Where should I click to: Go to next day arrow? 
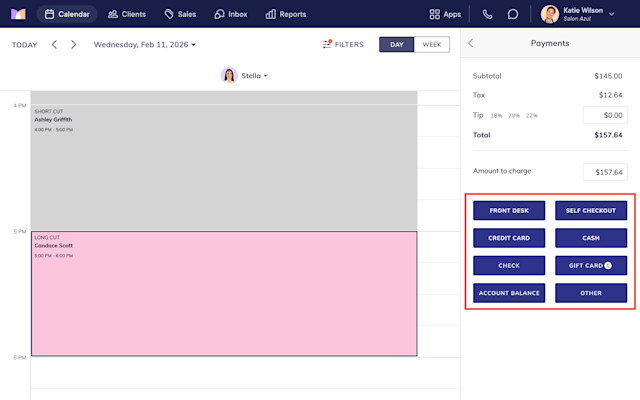coord(73,44)
